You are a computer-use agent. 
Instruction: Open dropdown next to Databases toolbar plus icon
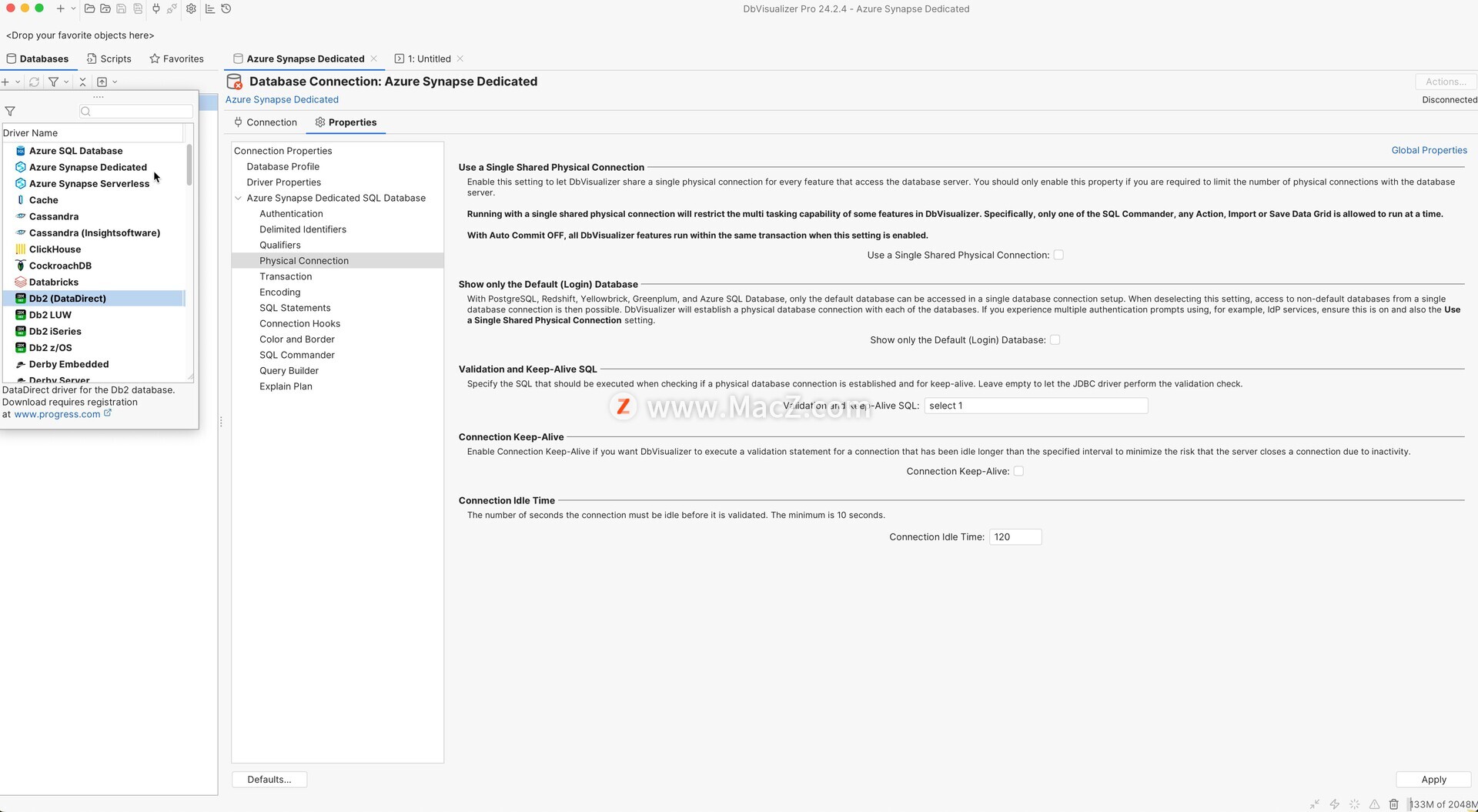click(18, 82)
